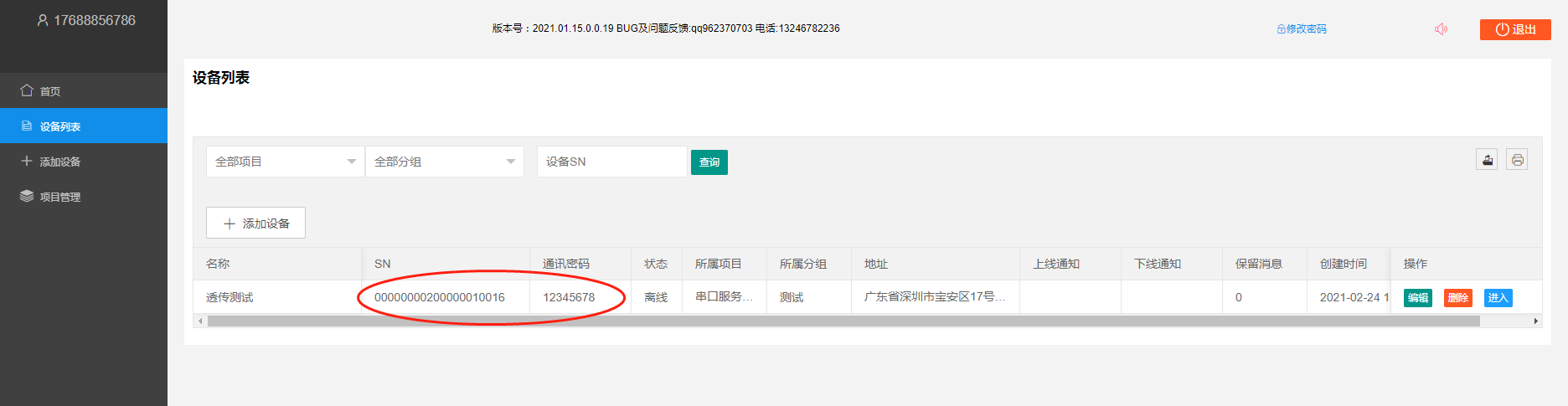Click 编辑 to edit the 透传测试 device
This screenshot has height=406, width=1568.
click(x=1417, y=298)
